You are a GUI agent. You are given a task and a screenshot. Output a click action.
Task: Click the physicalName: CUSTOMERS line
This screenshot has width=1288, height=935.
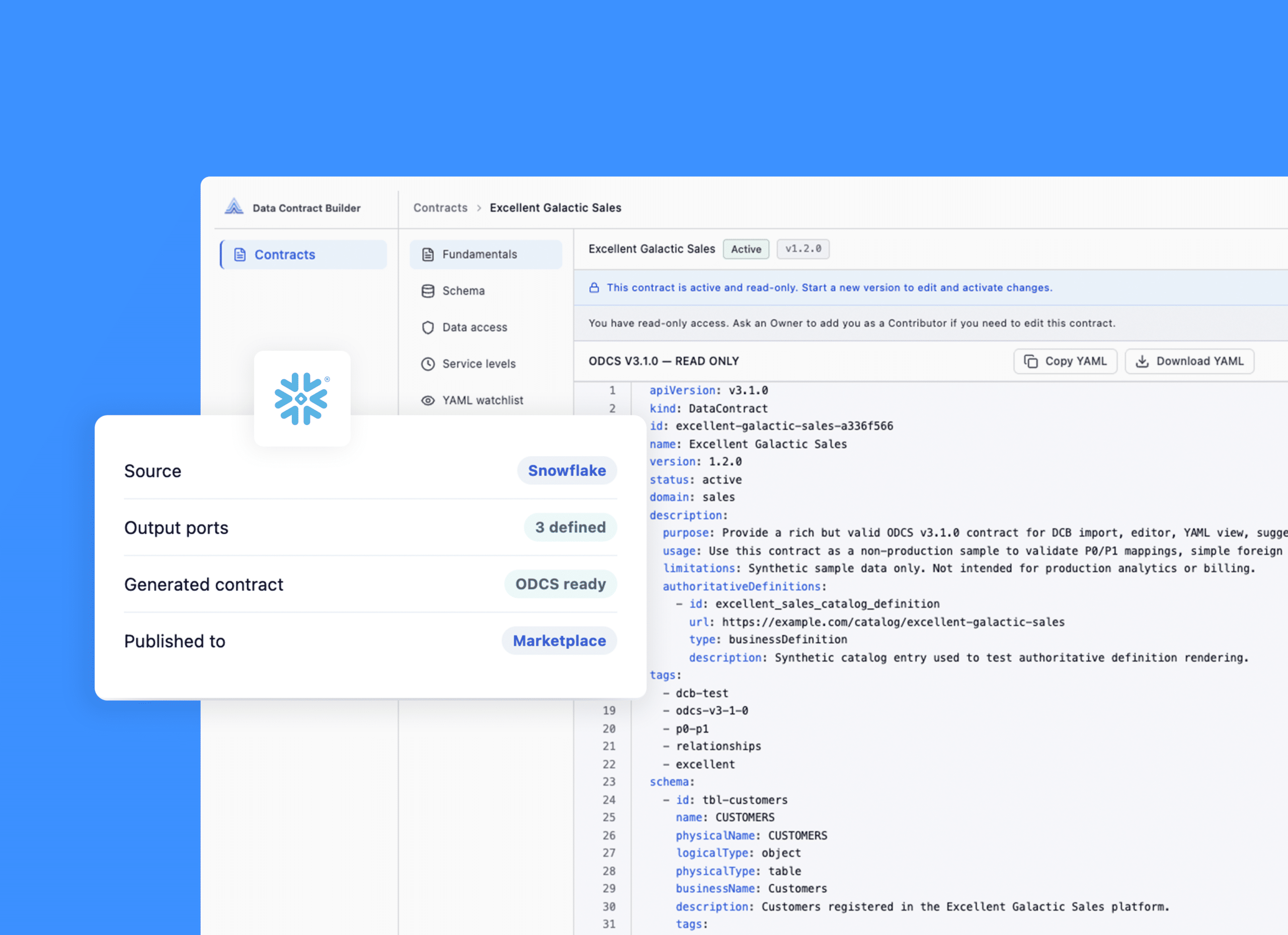point(751,836)
